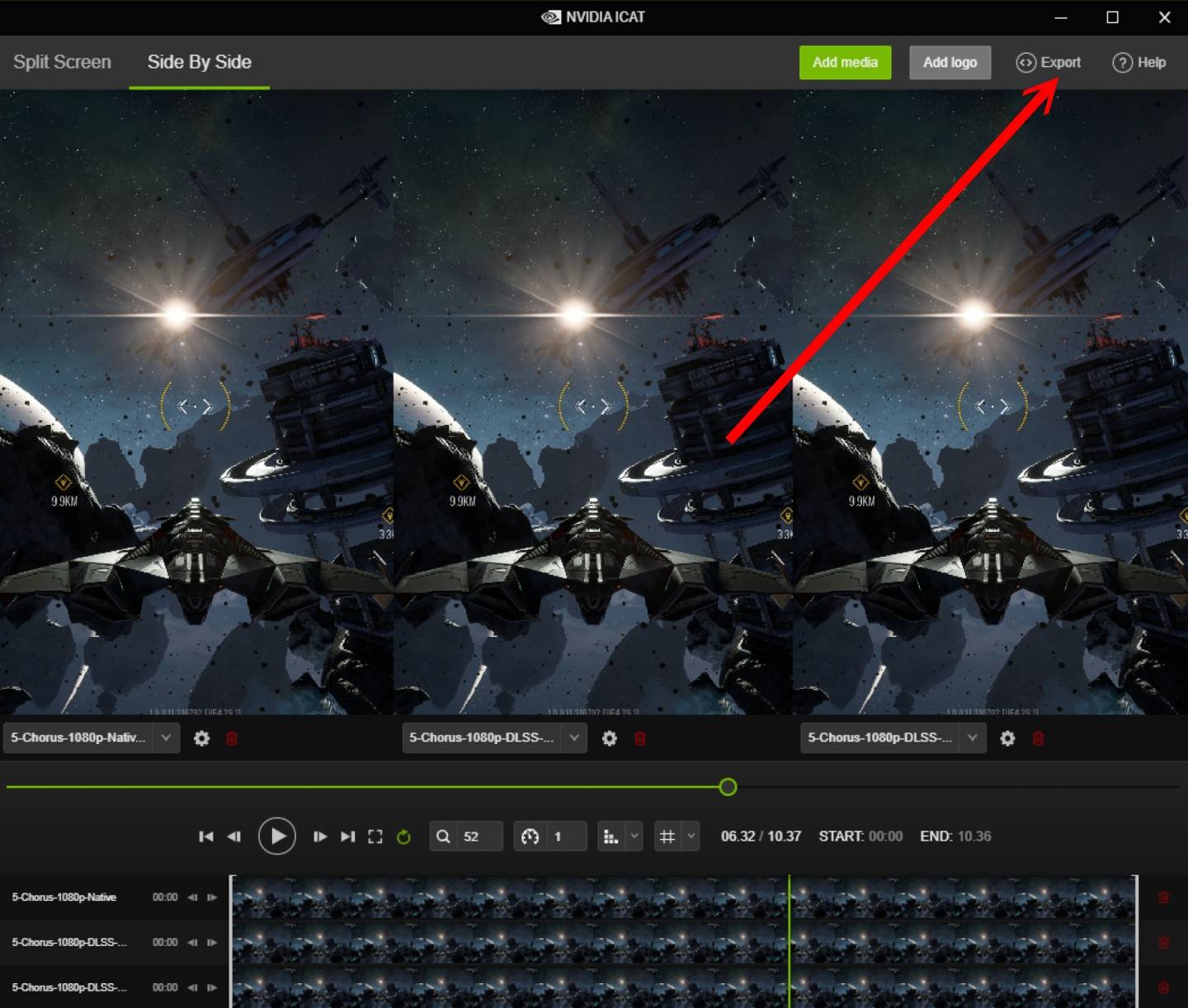Click the green Add media button
Viewport: 1188px width, 1008px height.
click(845, 63)
